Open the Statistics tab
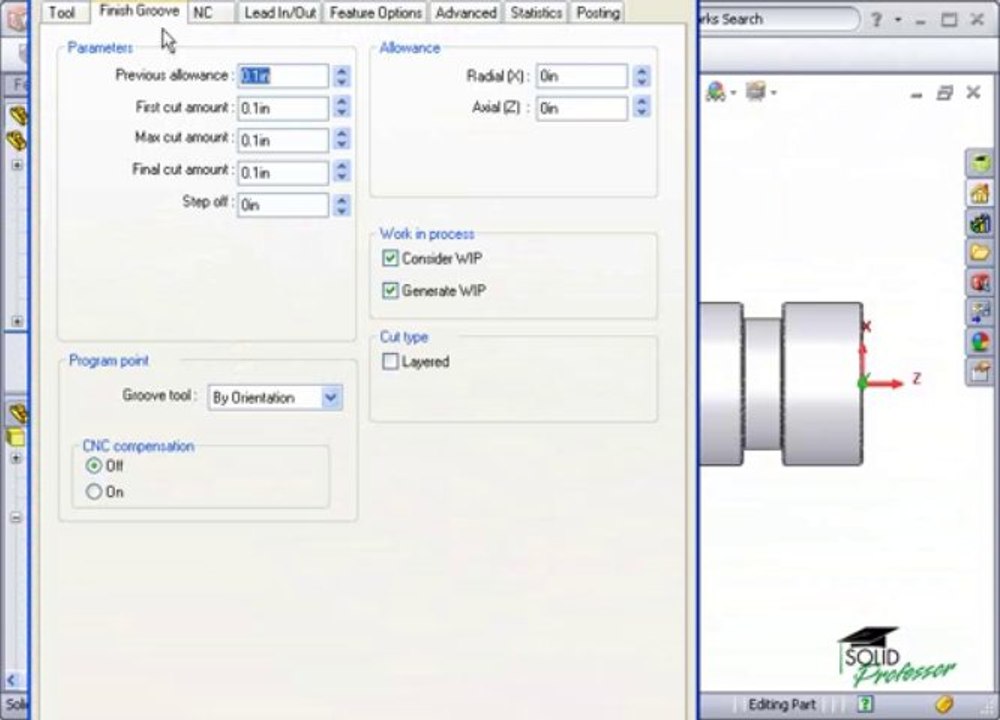1000x720 pixels. click(x=536, y=12)
